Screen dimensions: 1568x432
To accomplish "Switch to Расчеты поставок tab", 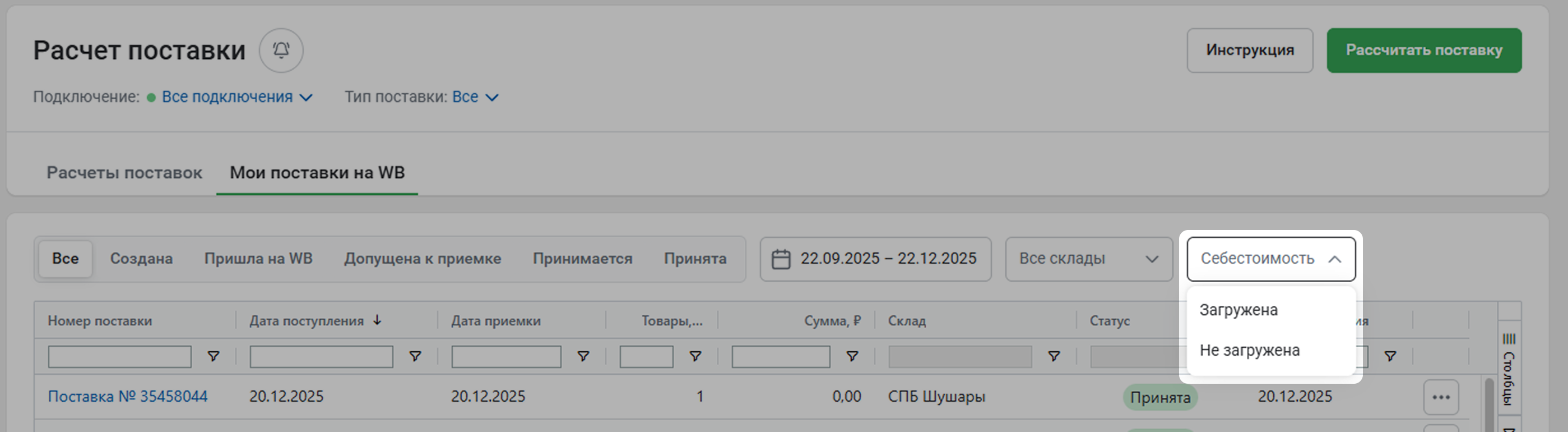I will coord(124,173).
